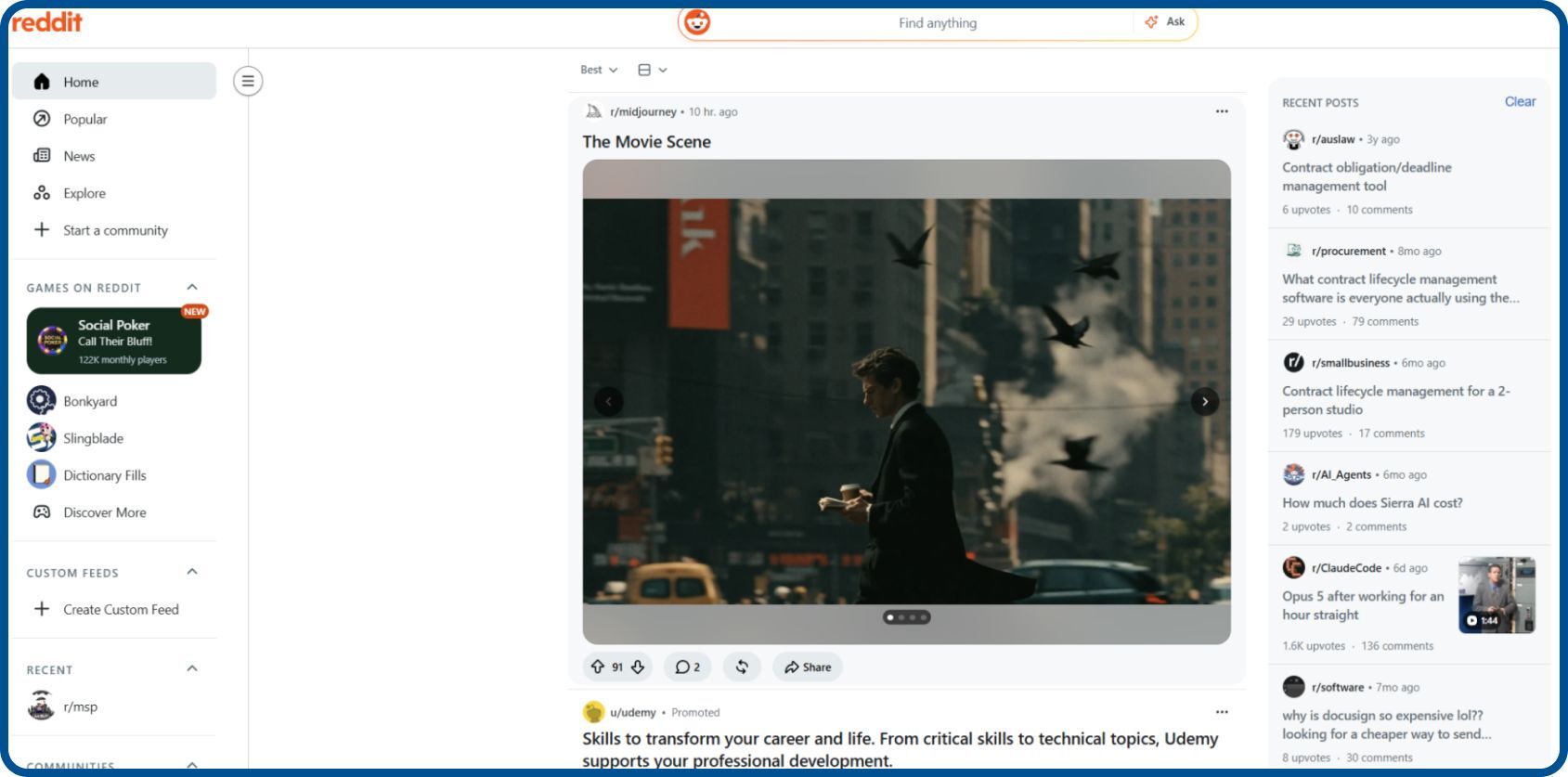Open the r/midjourney community link

pyautogui.click(x=643, y=111)
